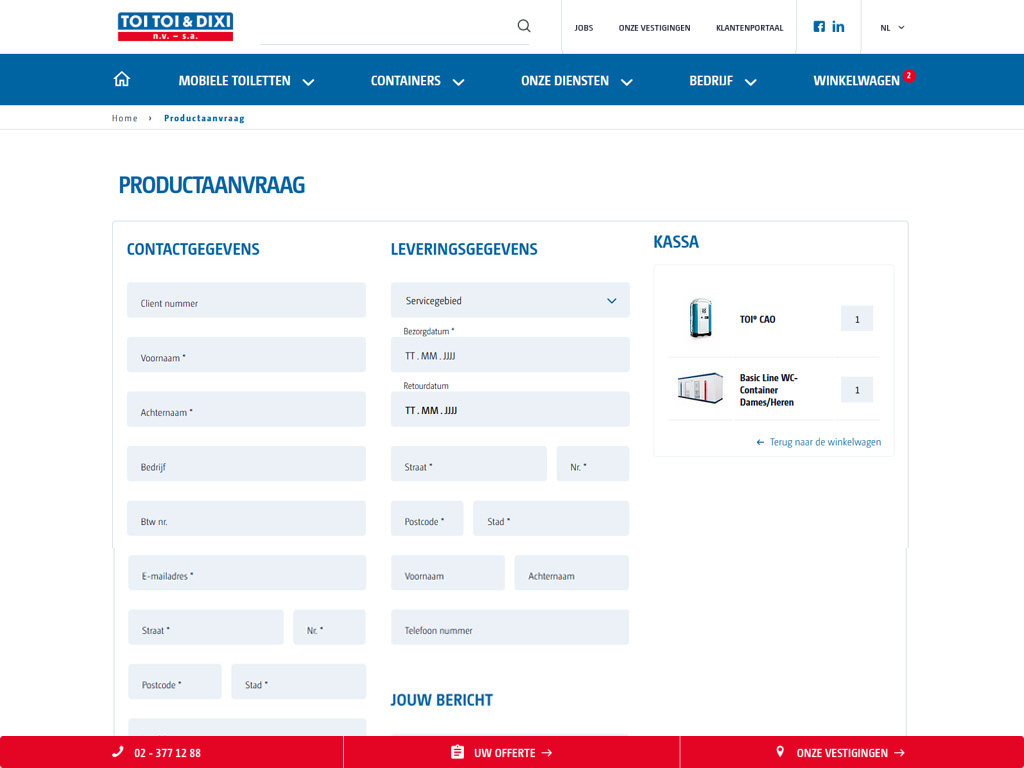Click the Jobs link in header

click(x=583, y=28)
